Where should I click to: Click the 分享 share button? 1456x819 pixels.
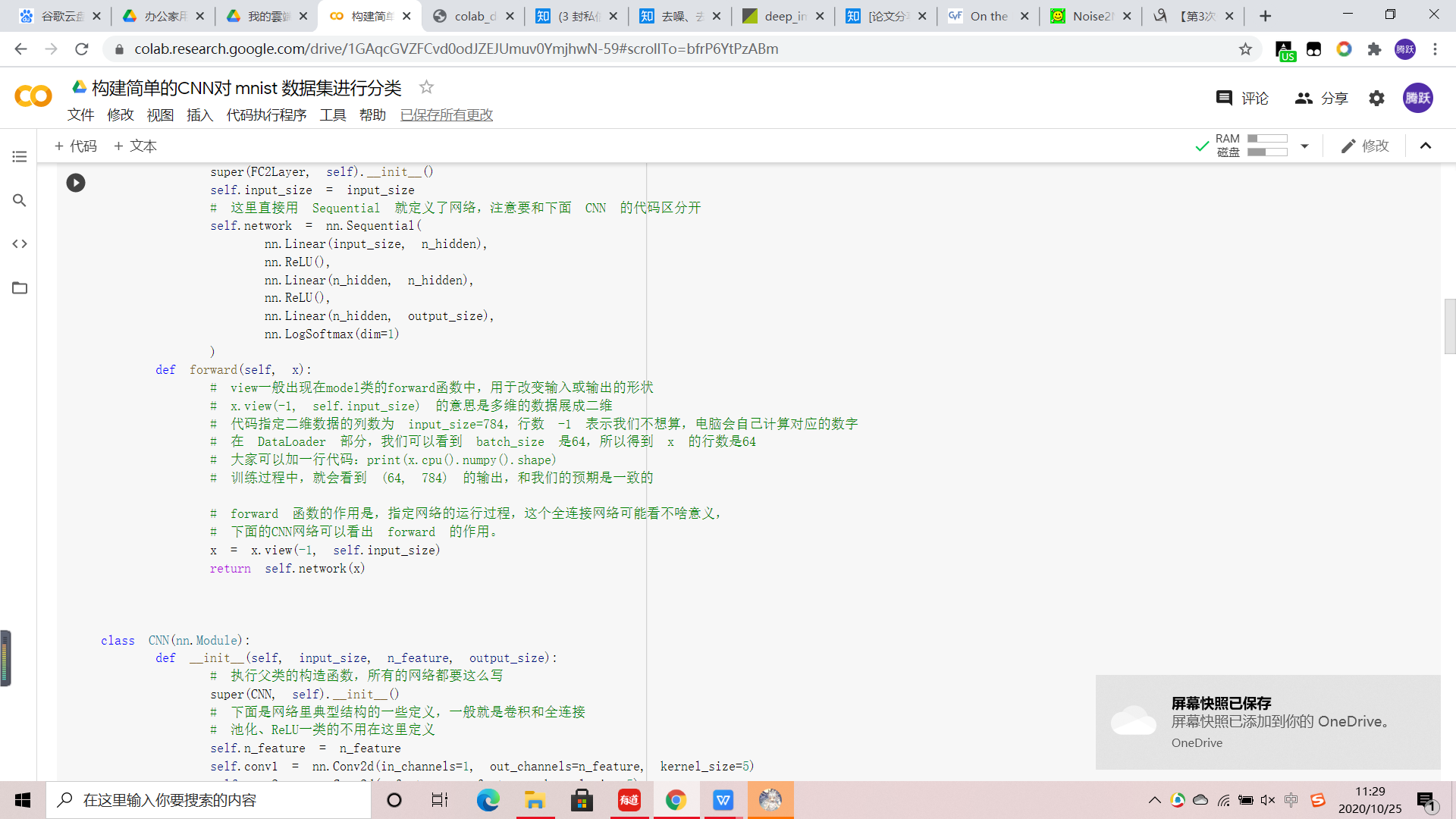1321,99
